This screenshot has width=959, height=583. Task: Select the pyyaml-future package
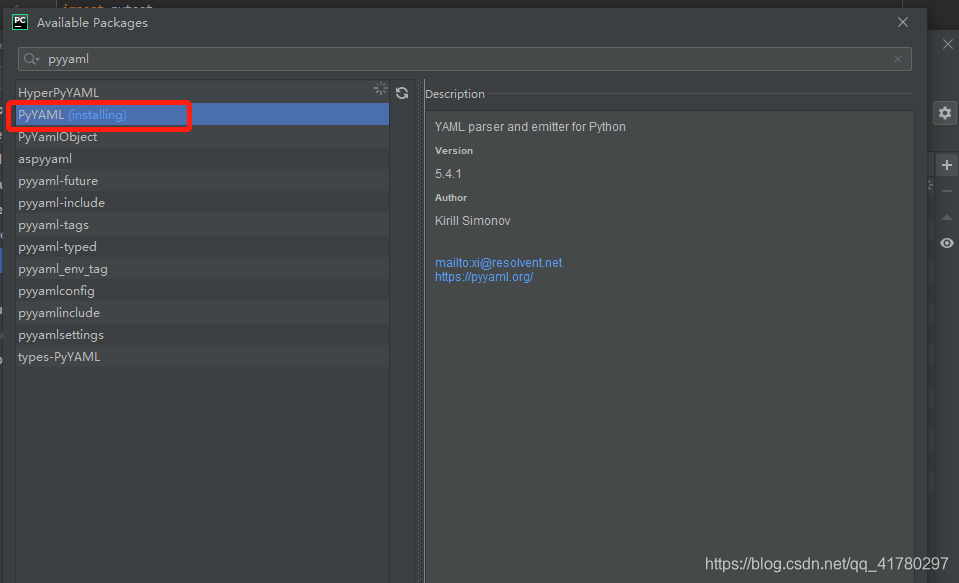(x=202, y=180)
